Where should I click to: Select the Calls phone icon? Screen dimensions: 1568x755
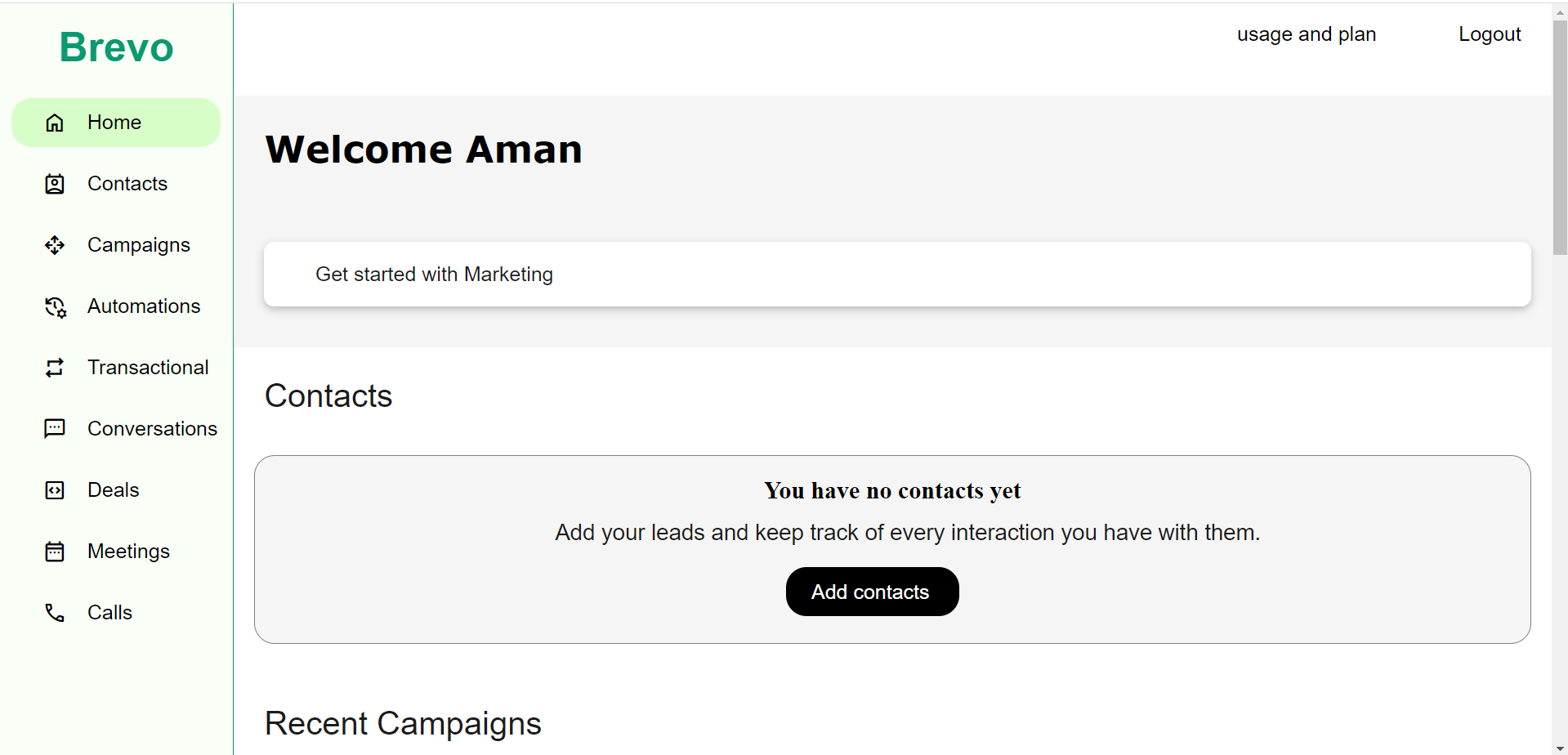tap(54, 612)
